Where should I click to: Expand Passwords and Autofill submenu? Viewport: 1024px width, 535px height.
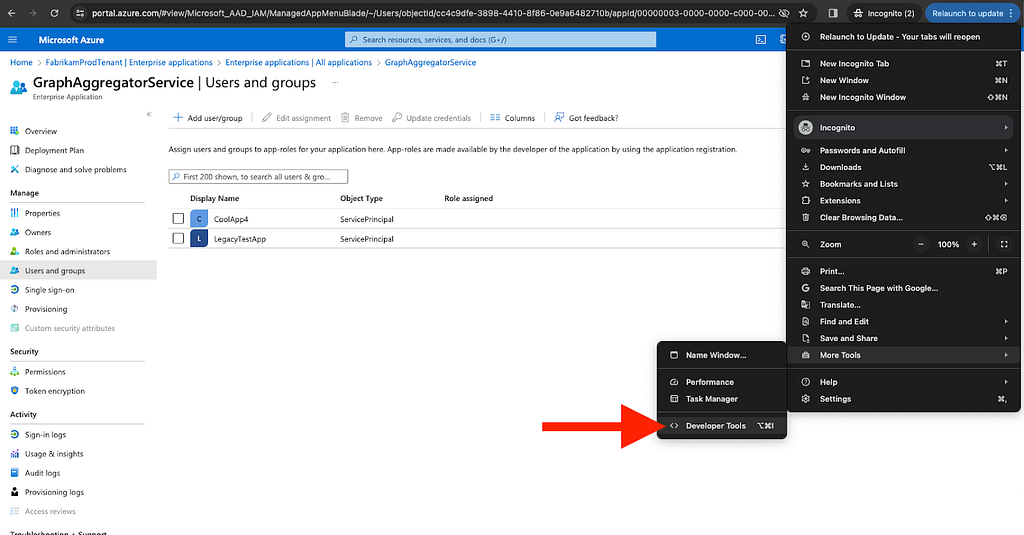point(904,150)
